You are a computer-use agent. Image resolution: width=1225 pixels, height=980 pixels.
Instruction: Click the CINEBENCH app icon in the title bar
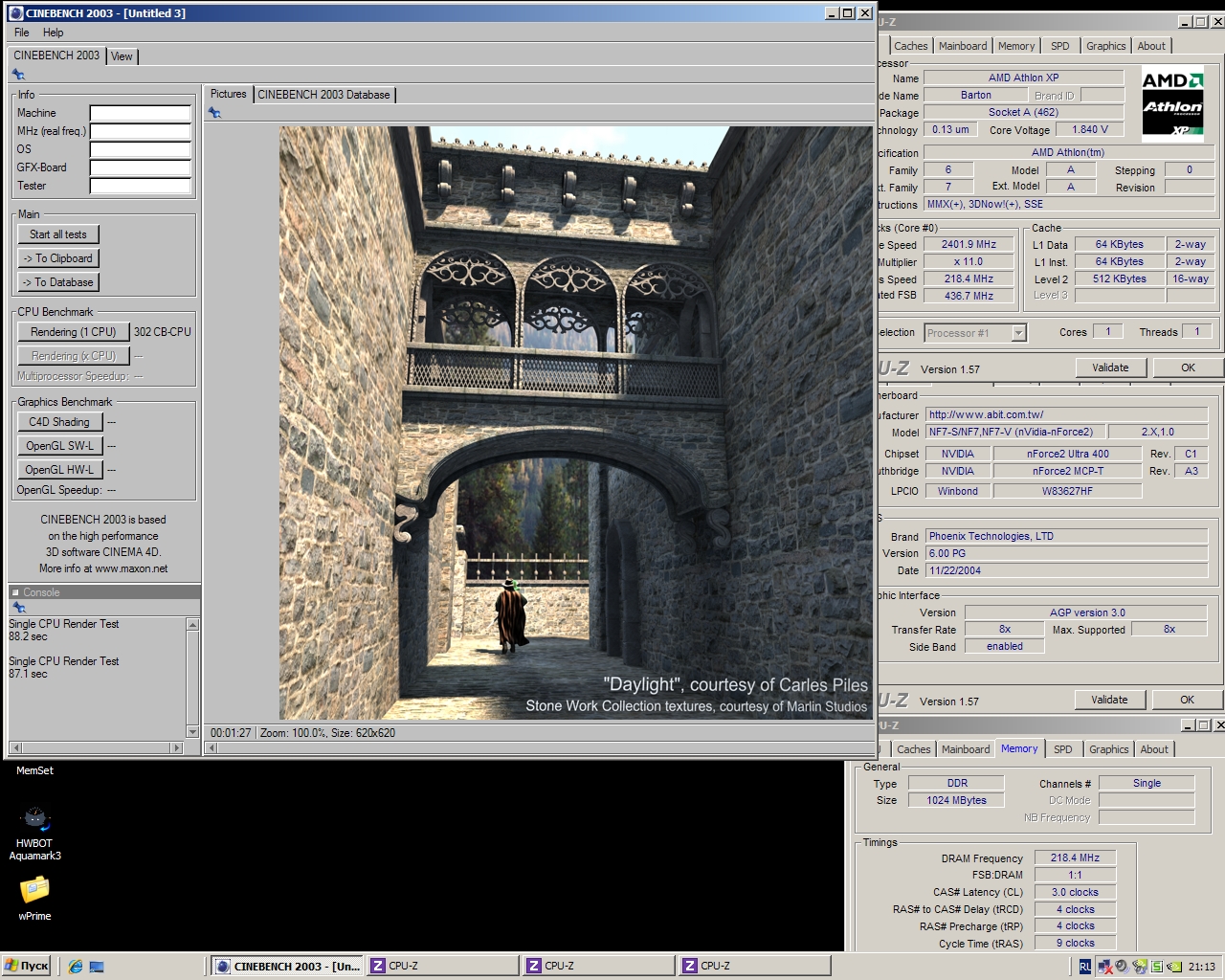point(15,13)
